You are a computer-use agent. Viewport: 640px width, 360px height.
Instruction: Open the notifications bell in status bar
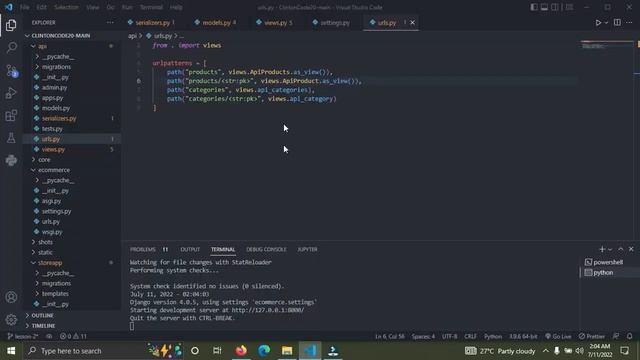[629, 336]
